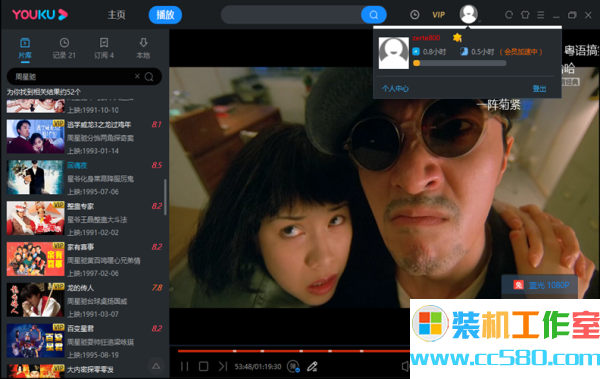Switch to the 记录 21 history tab
The width and height of the screenshot is (600, 379).
click(64, 48)
